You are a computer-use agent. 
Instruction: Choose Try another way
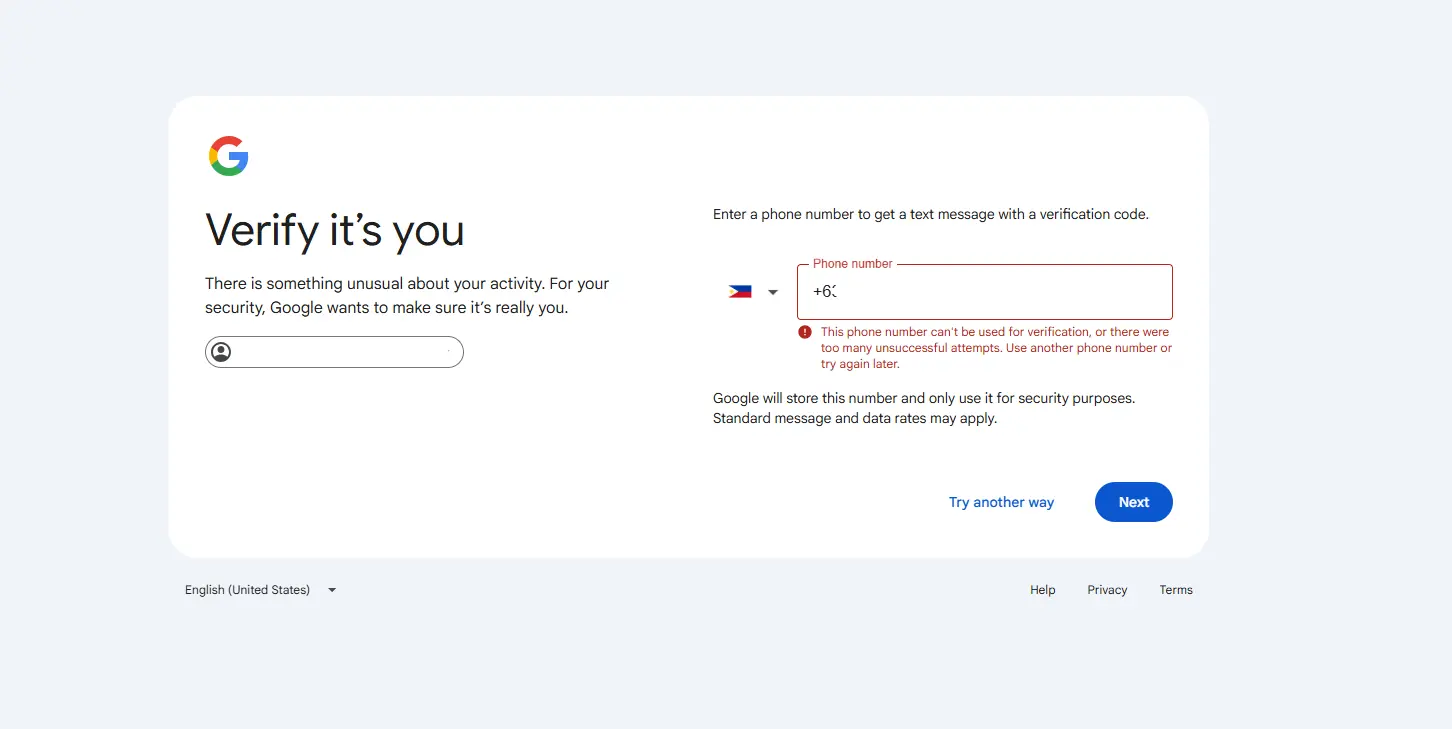pos(1001,502)
